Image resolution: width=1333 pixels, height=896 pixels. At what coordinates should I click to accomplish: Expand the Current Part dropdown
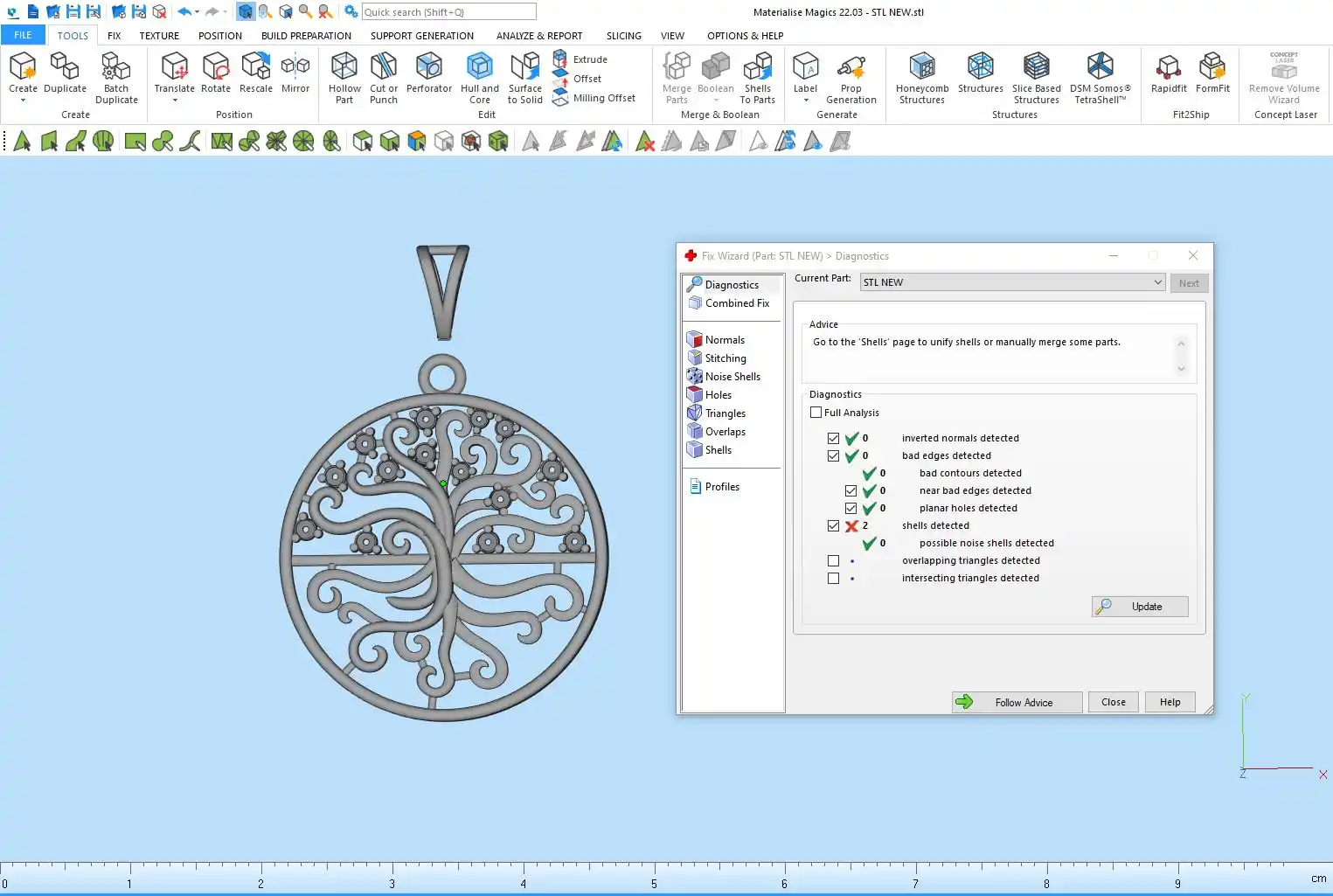coord(1157,282)
